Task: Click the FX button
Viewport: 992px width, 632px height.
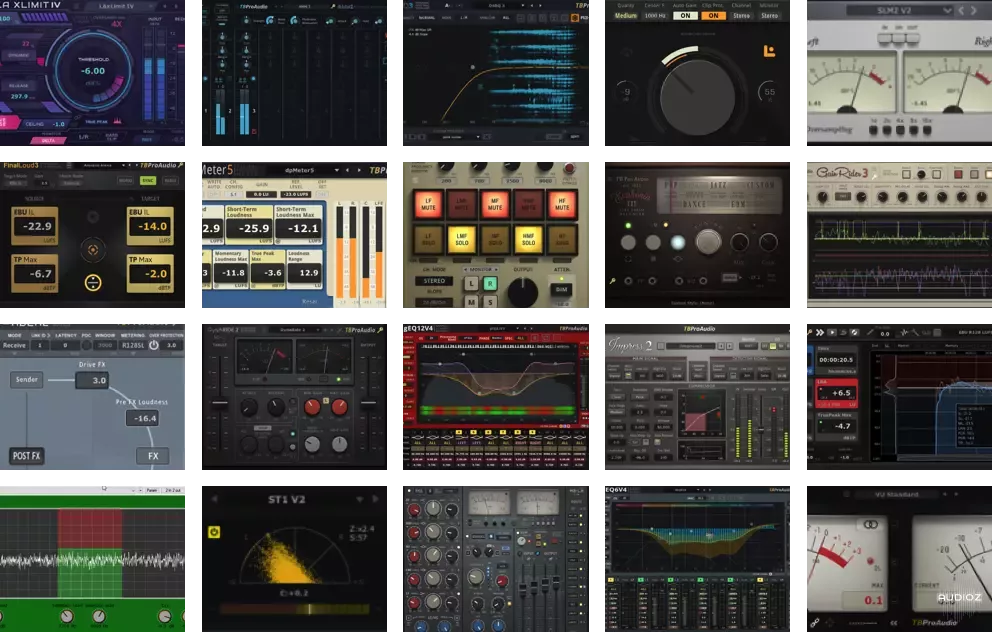Action: click(x=153, y=455)
